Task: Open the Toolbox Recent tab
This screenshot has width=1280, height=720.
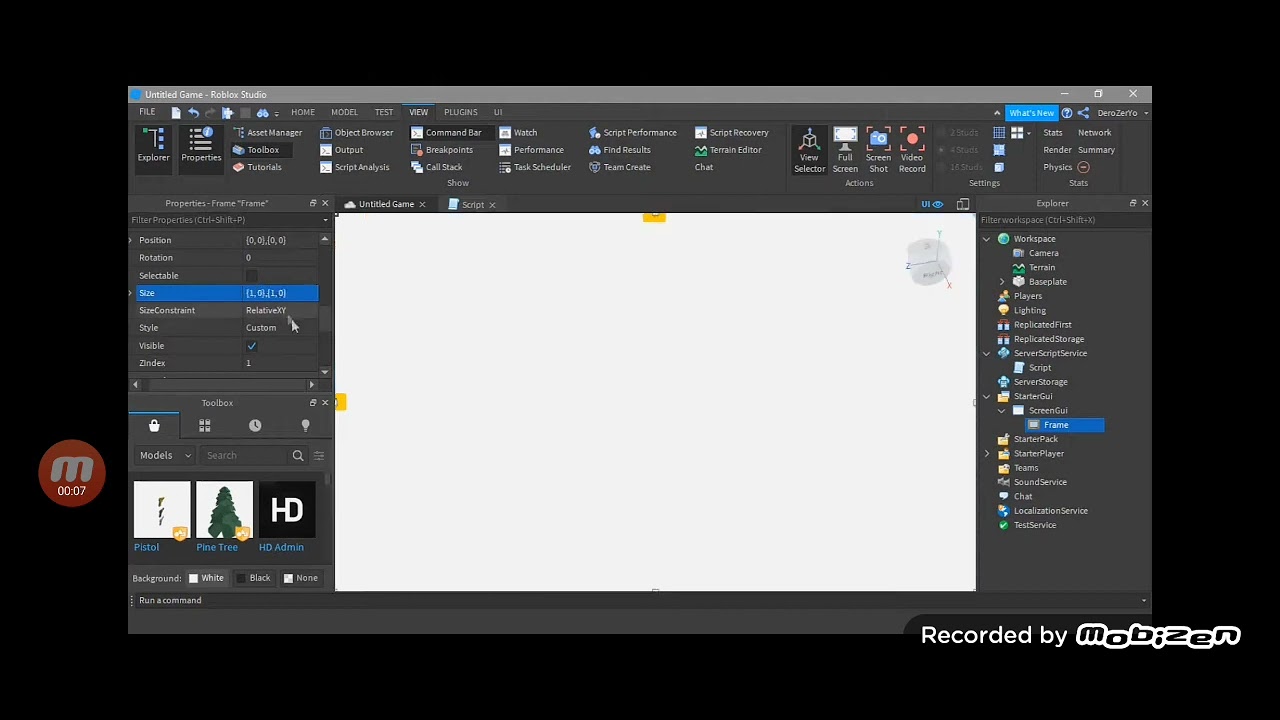Action: (x=255, y=426)
